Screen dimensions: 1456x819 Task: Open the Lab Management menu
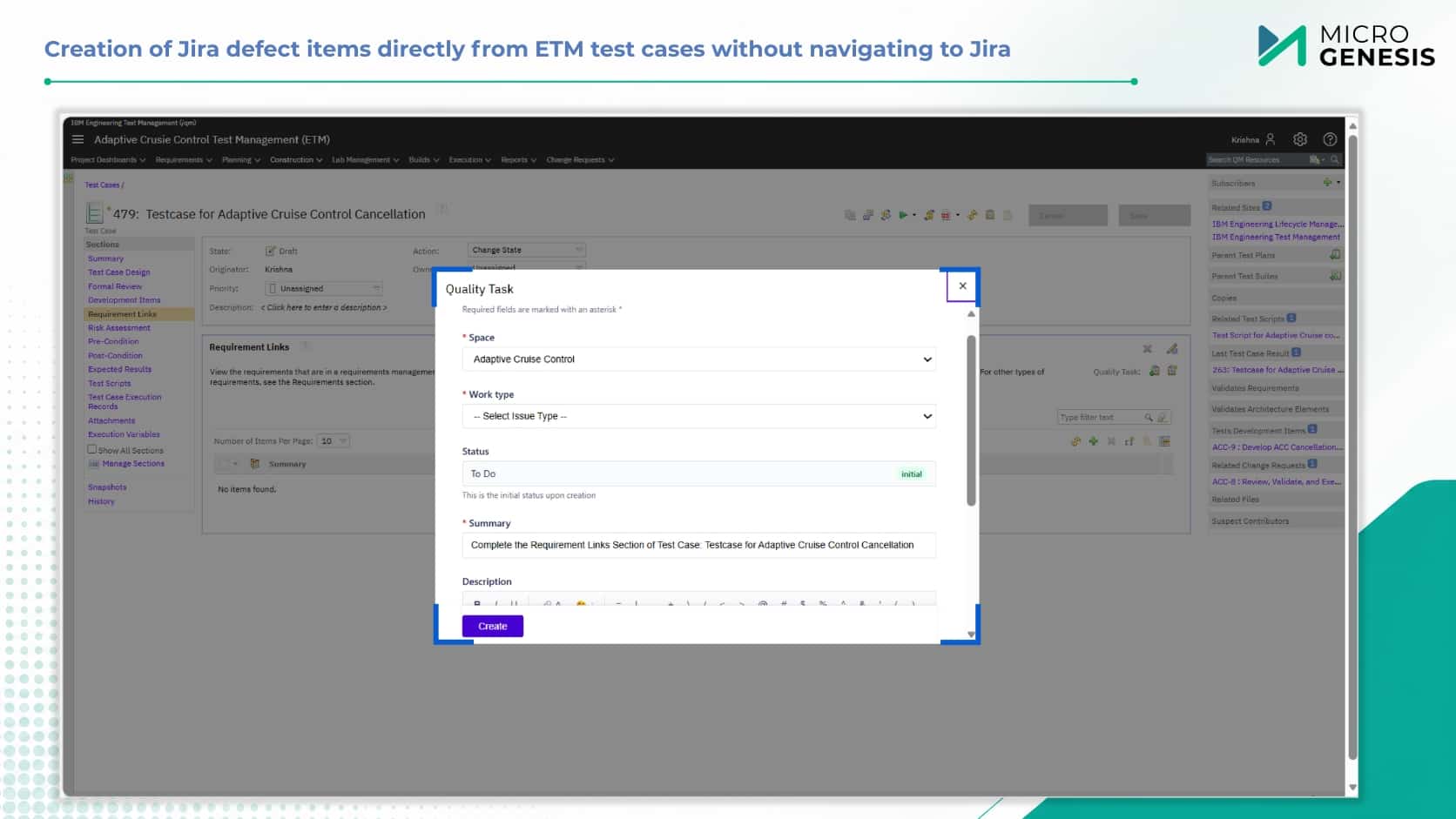(x=366, y=160)
